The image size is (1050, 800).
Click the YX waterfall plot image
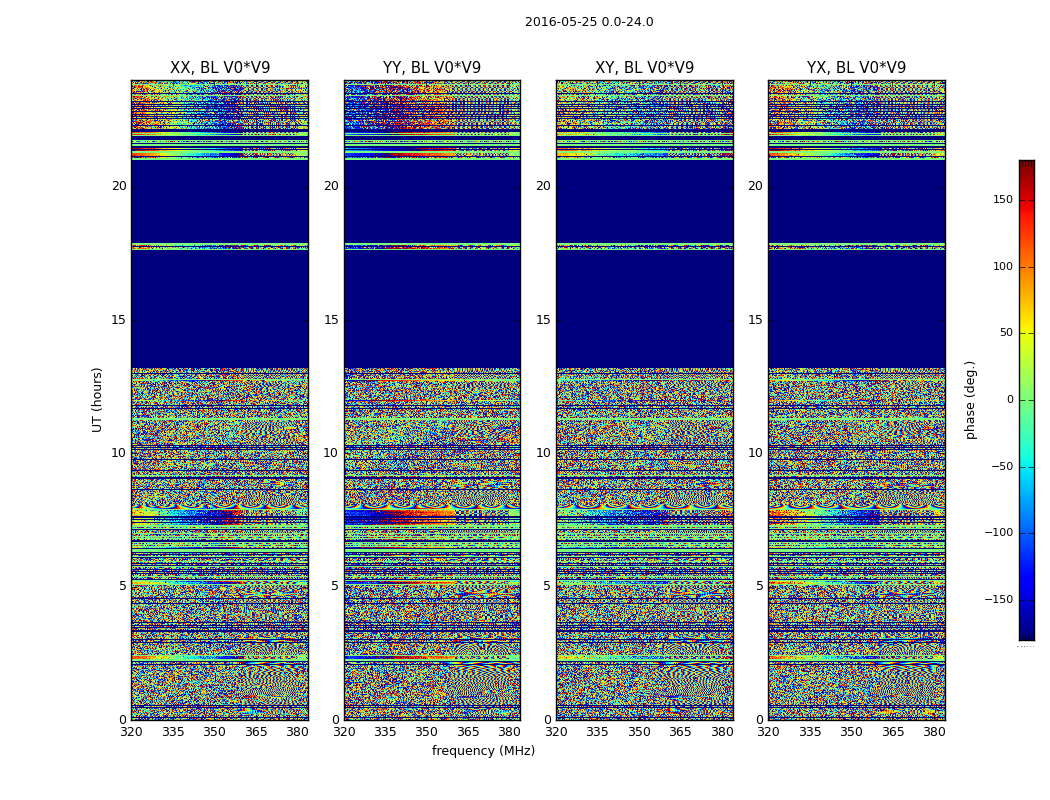[x=856, y=400]
